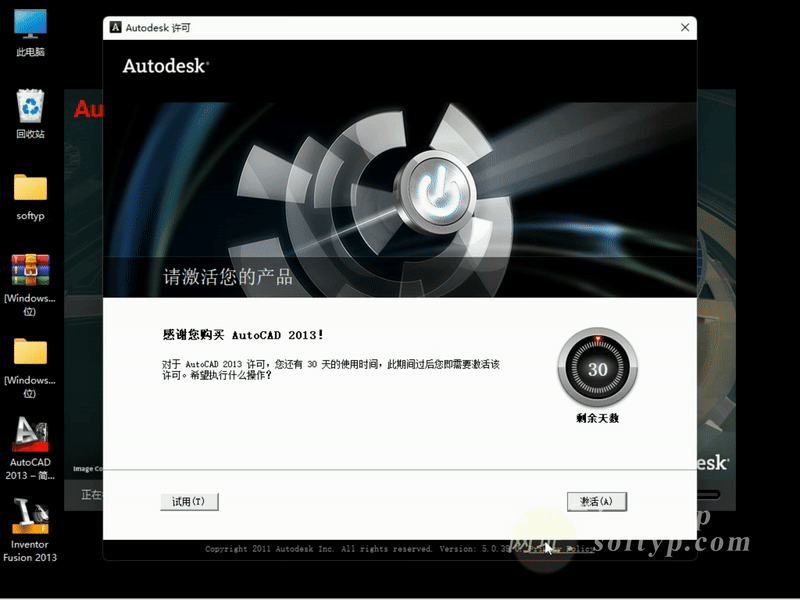Image resolution: width=800 pixels, height=600 pixels.
Task: Click the 感谢您购买 AutoCAD 2013! heading
Action: click(x=243, y=335)
